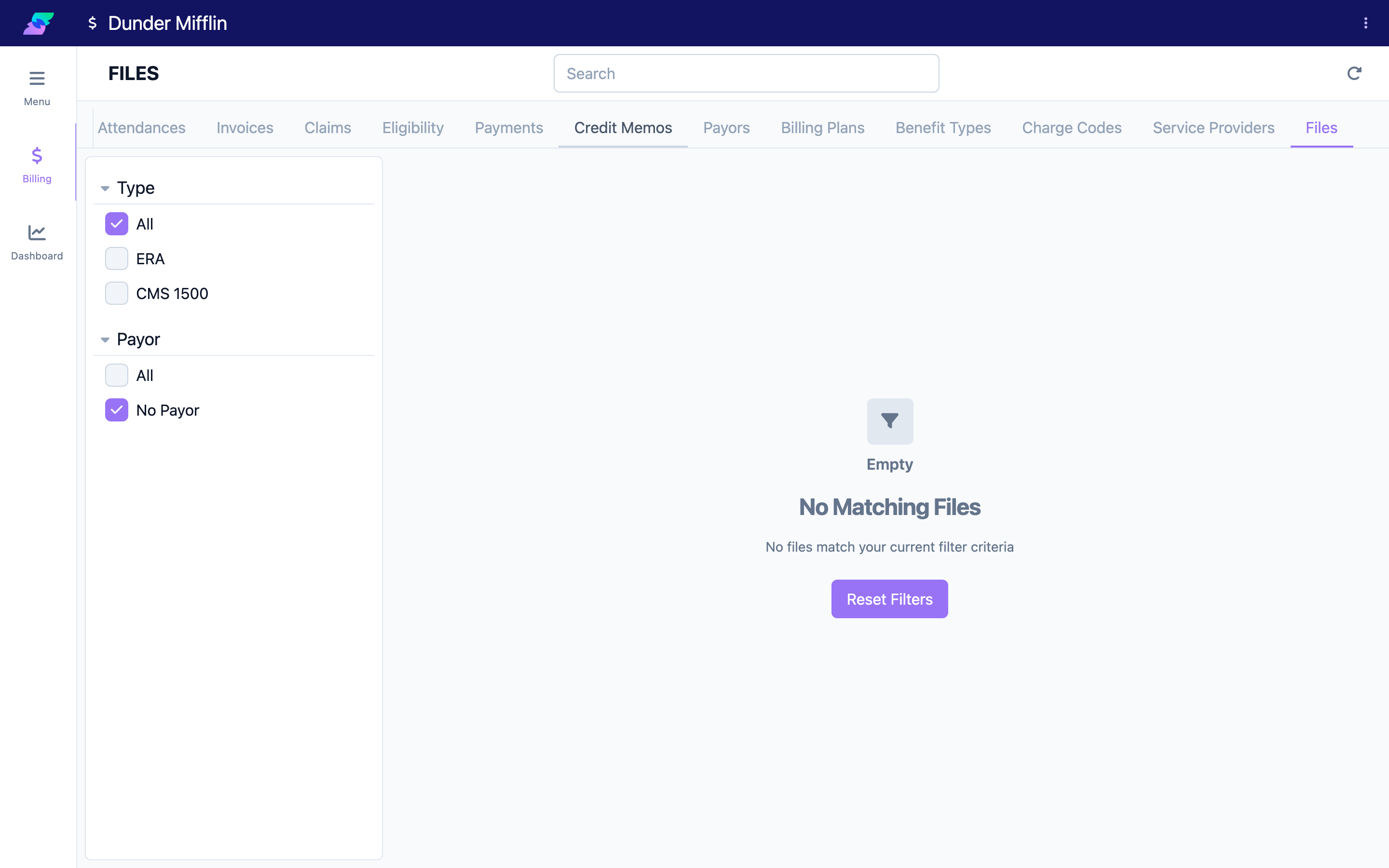Collapse the Type filter section
The image size is (1389, 868).
point(105,188)
